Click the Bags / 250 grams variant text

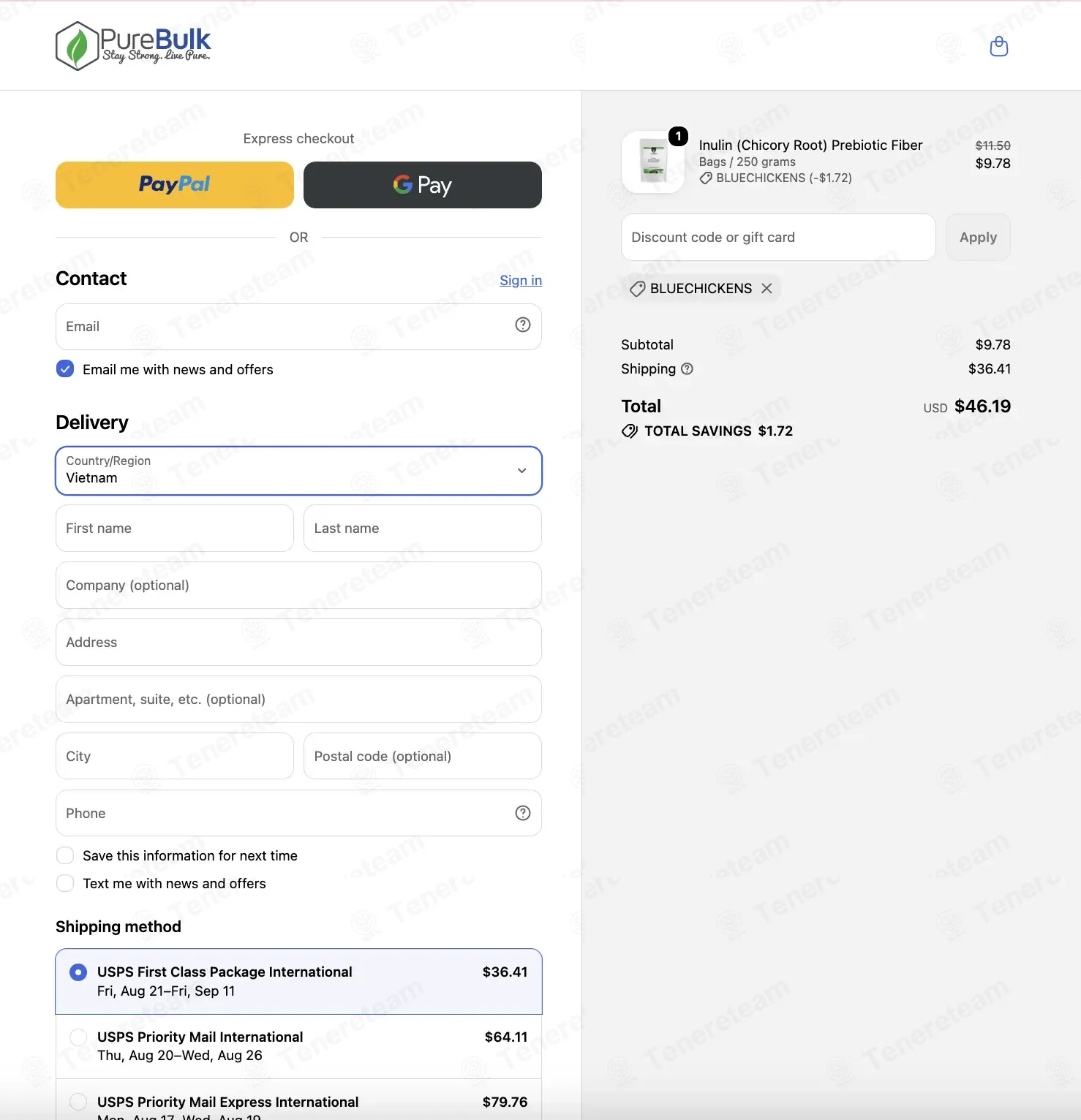coord(747,162)
